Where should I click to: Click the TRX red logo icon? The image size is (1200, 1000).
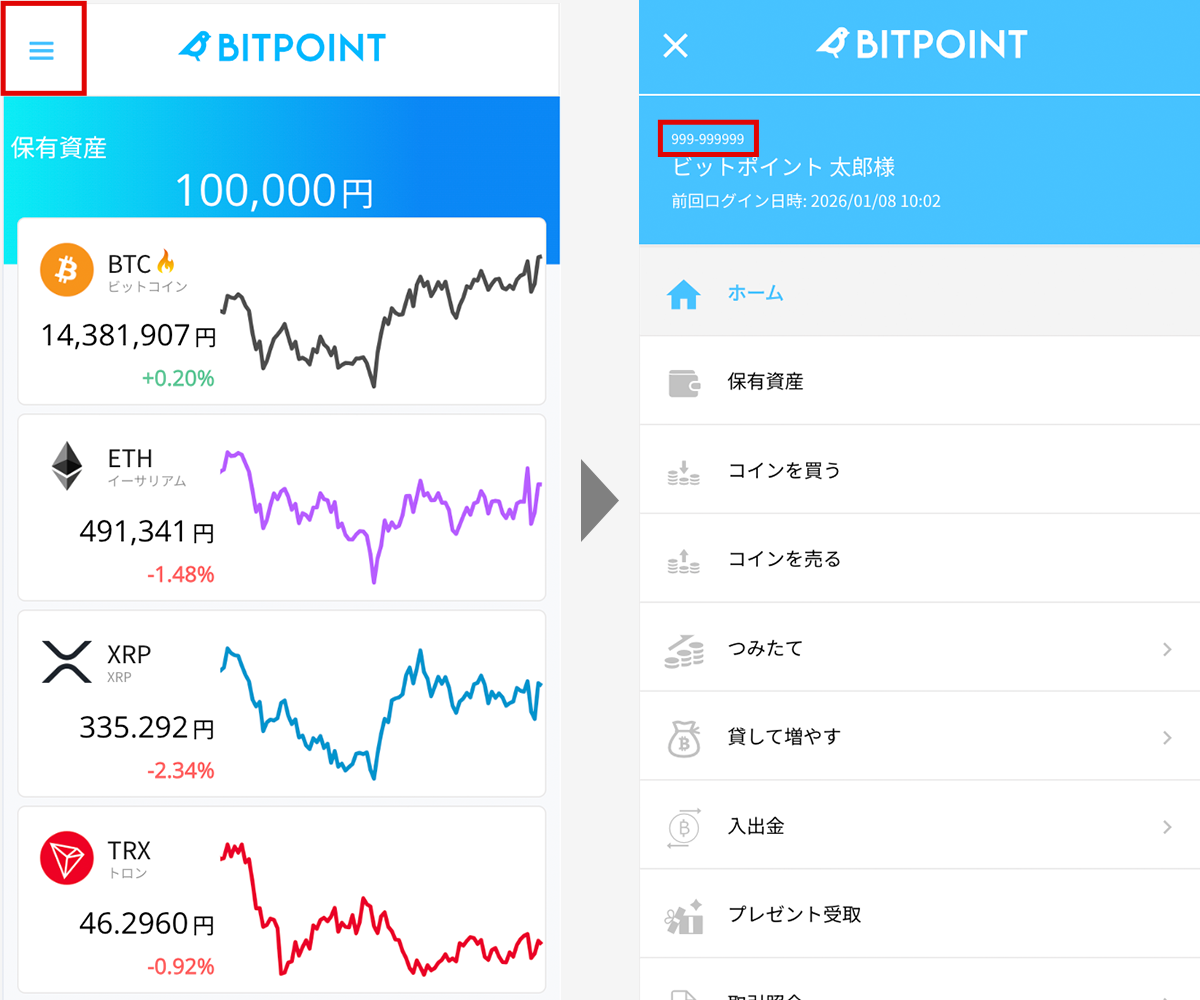point(66,858)
